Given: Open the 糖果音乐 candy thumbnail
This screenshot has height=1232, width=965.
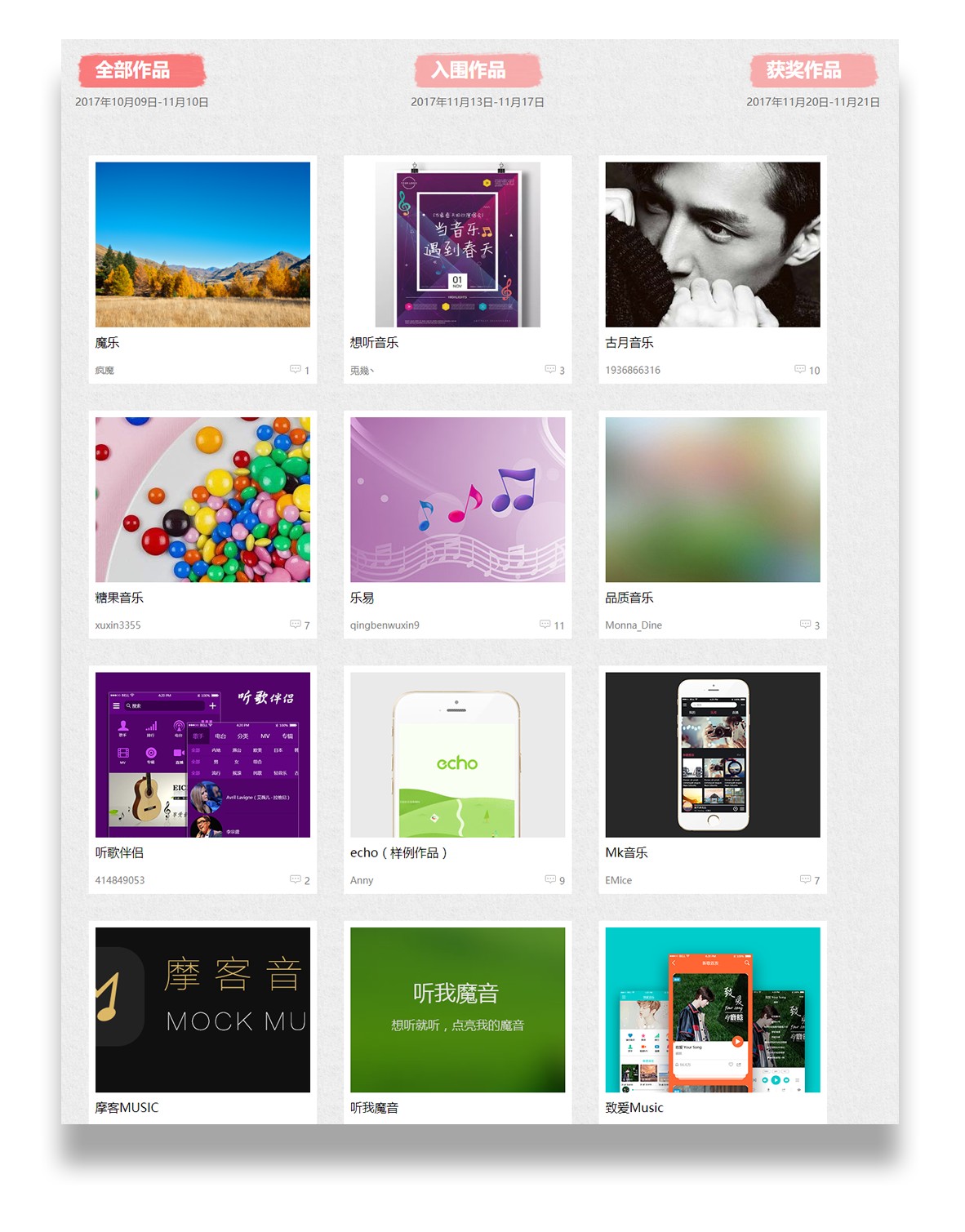Looking at the screenshot, I should (x=202, y=500).
